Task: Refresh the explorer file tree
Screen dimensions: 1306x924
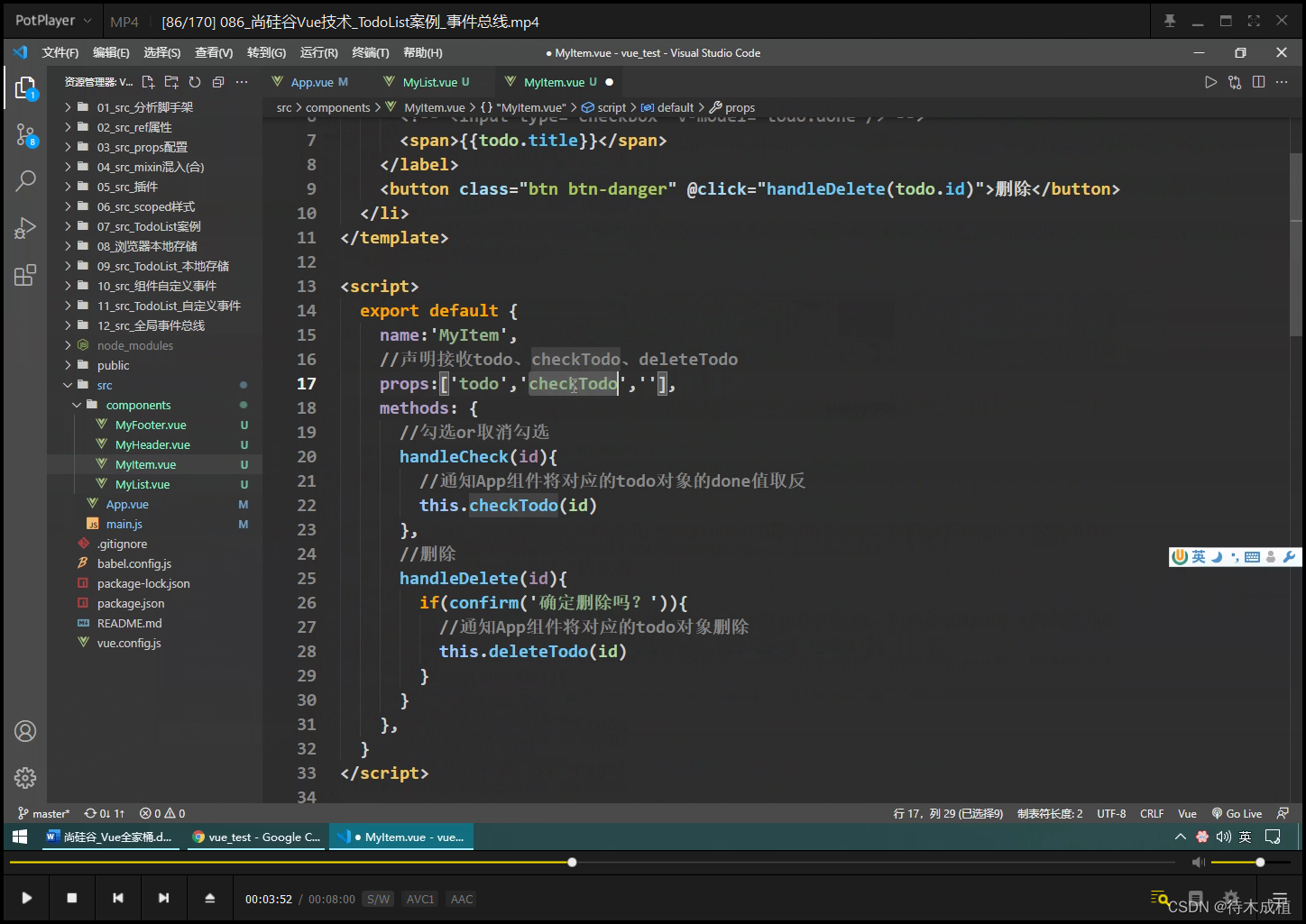Action: pos(195,82)
